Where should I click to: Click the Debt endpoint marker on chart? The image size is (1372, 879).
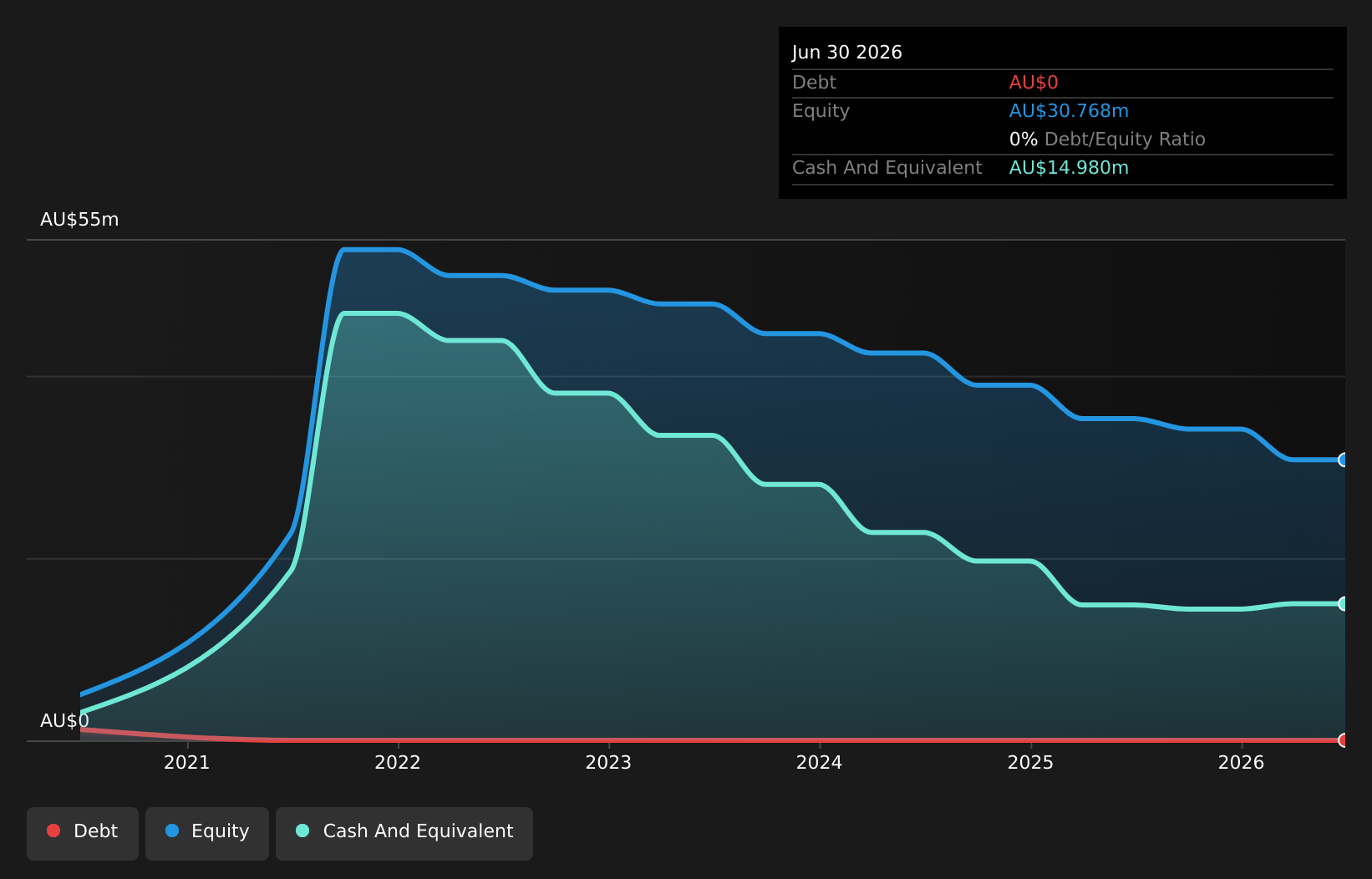(x=1344, y=740)
